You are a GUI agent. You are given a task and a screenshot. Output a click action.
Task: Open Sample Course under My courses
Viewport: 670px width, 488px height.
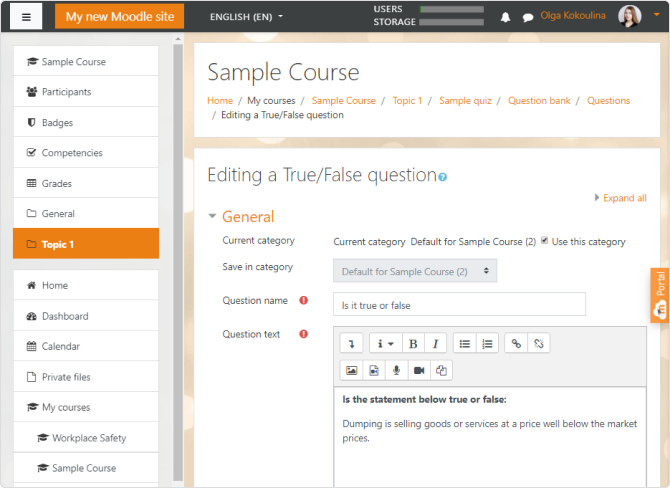pos(86,468)
